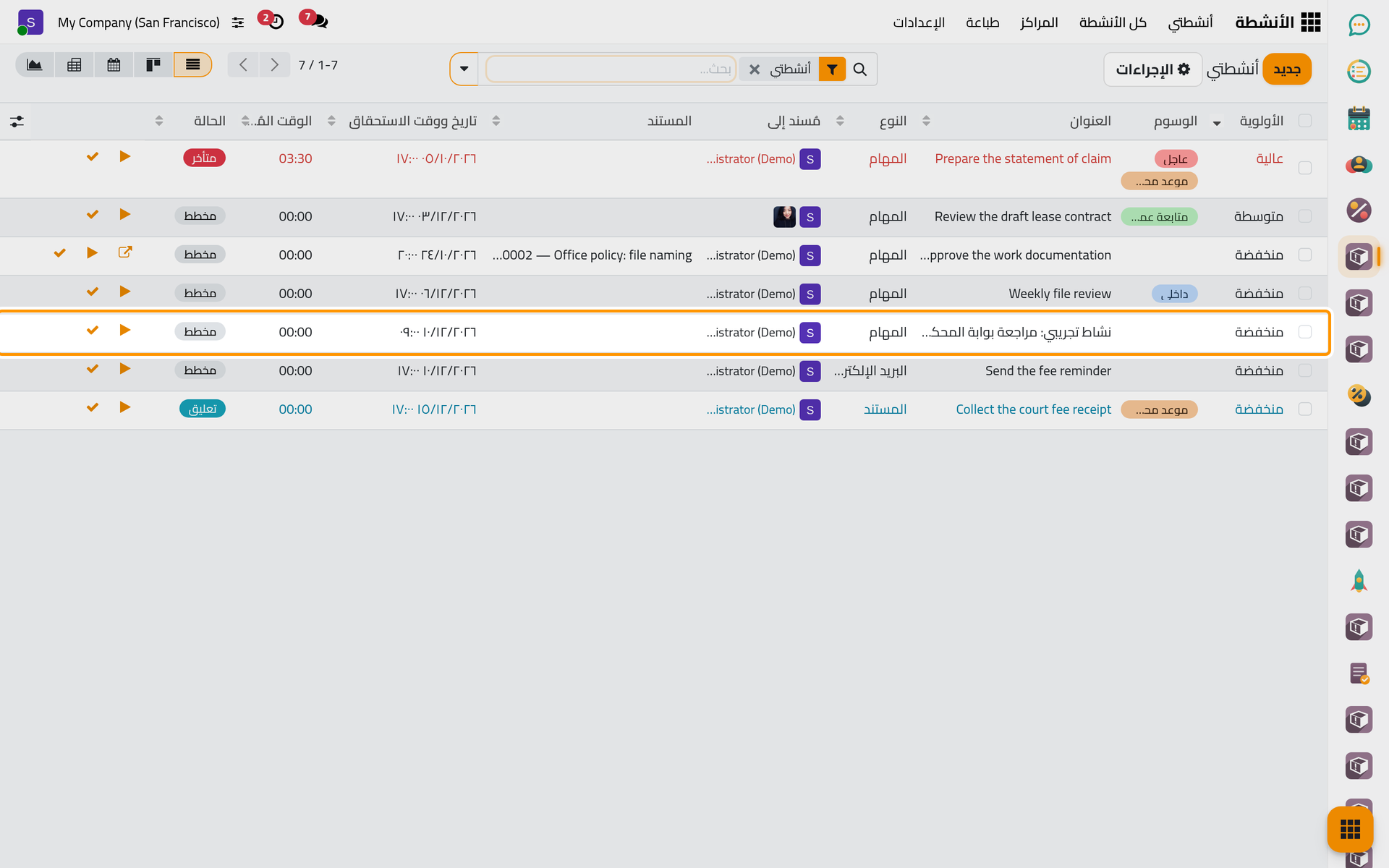This screenshot has height=868, width=1389.
Task: Open the activities clock icon with badge 2
Action: 273,20
